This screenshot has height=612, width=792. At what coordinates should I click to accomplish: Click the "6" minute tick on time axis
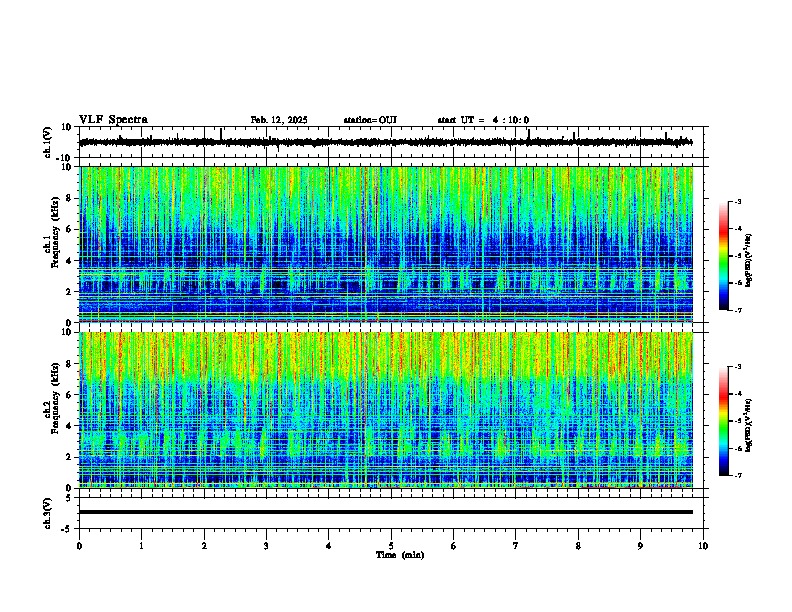(x=454, y=546)
